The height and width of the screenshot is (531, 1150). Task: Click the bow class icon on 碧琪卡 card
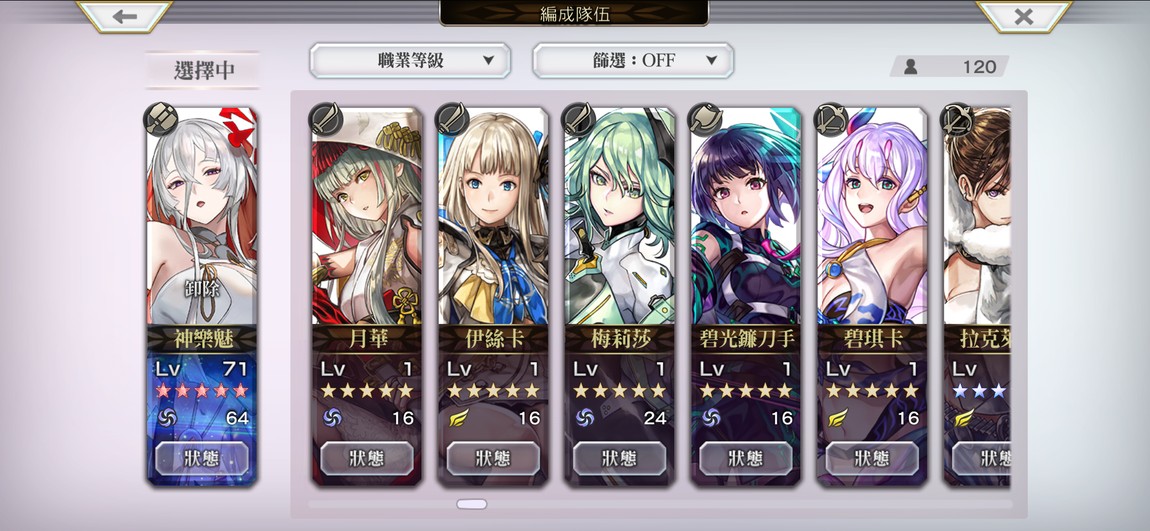pos(832,119)
